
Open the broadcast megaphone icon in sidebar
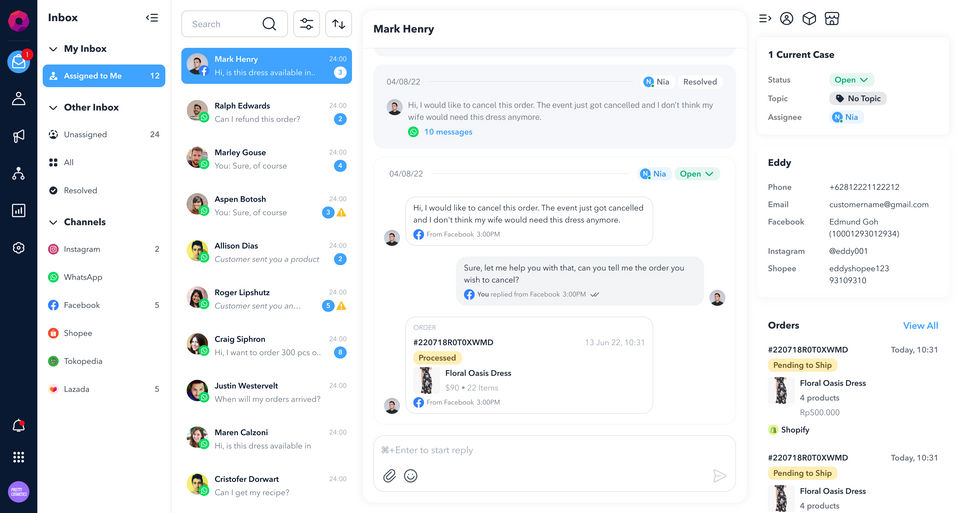click(18, 136)
